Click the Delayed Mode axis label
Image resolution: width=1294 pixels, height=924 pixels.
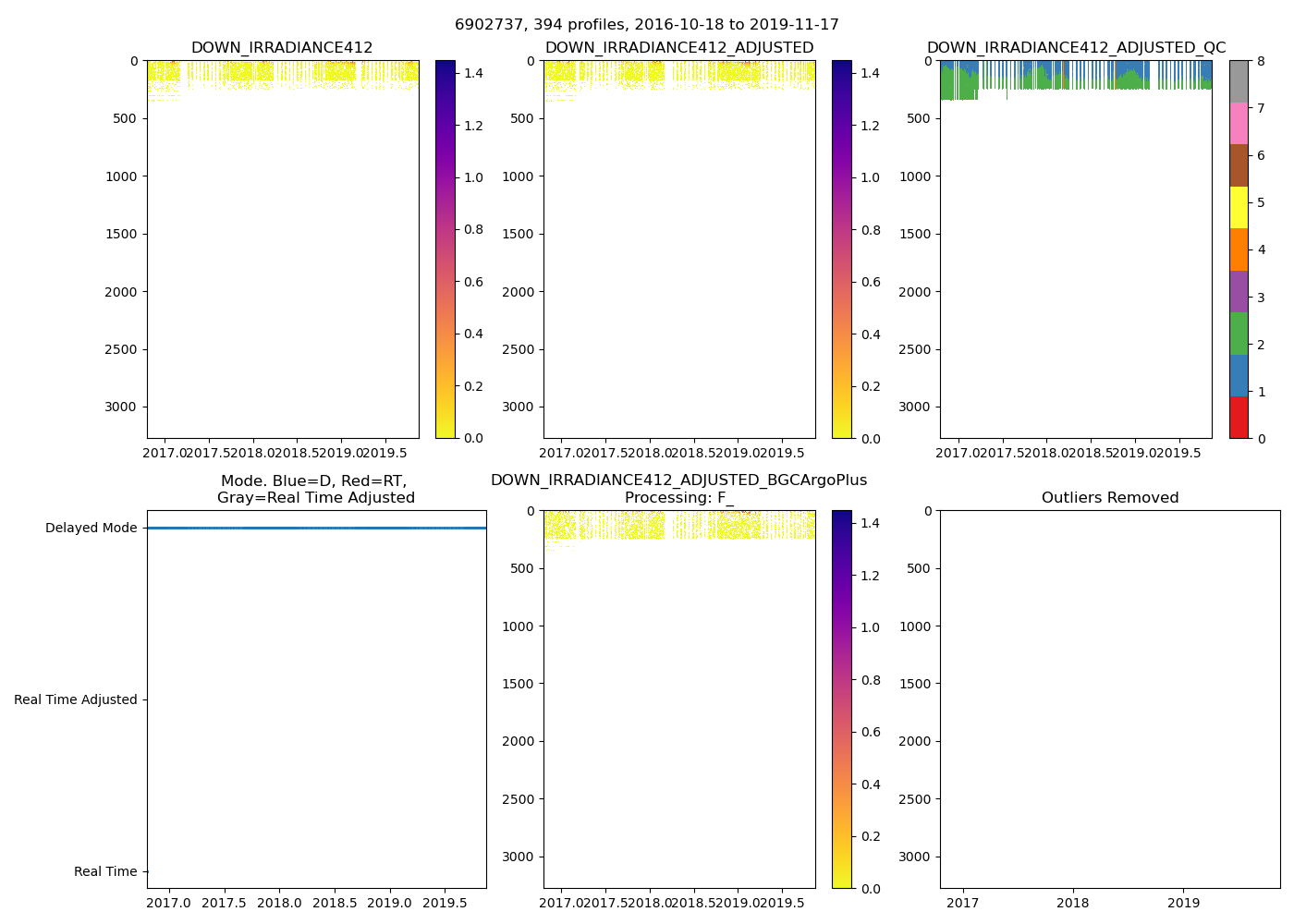[91, 529]
